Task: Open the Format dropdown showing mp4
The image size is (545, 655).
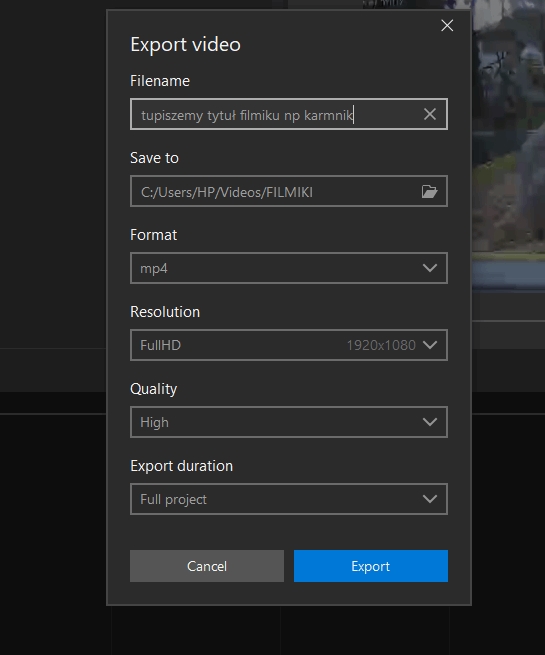Action: [x=289, y=268]
